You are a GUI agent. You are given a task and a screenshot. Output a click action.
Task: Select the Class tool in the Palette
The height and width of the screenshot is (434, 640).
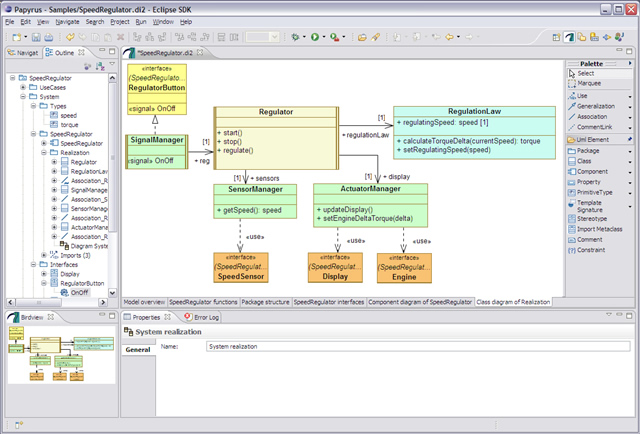tap(584, 160)
